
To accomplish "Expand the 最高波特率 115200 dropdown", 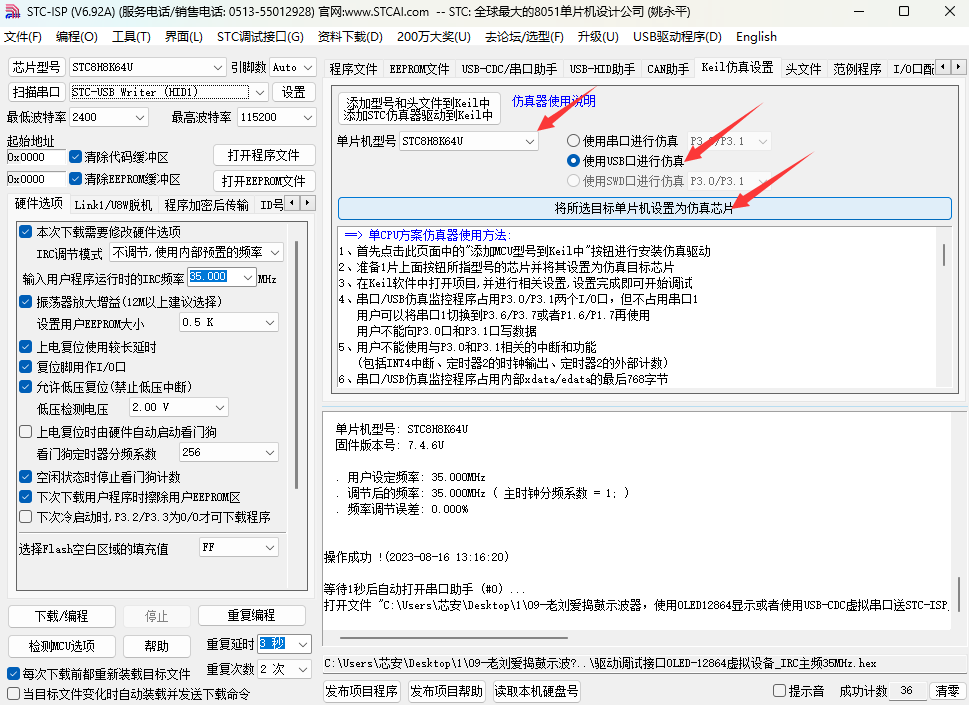I will pos(276,117).
